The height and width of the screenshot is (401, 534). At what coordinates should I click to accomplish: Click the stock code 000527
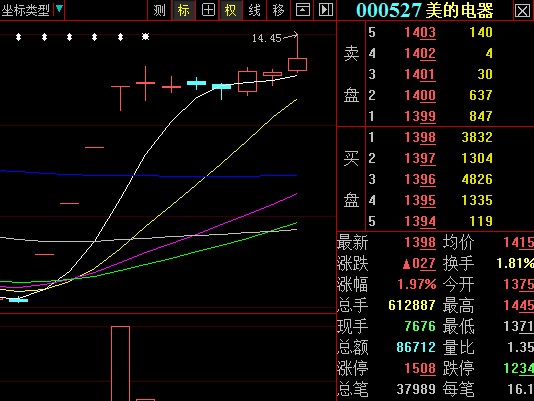389,11
